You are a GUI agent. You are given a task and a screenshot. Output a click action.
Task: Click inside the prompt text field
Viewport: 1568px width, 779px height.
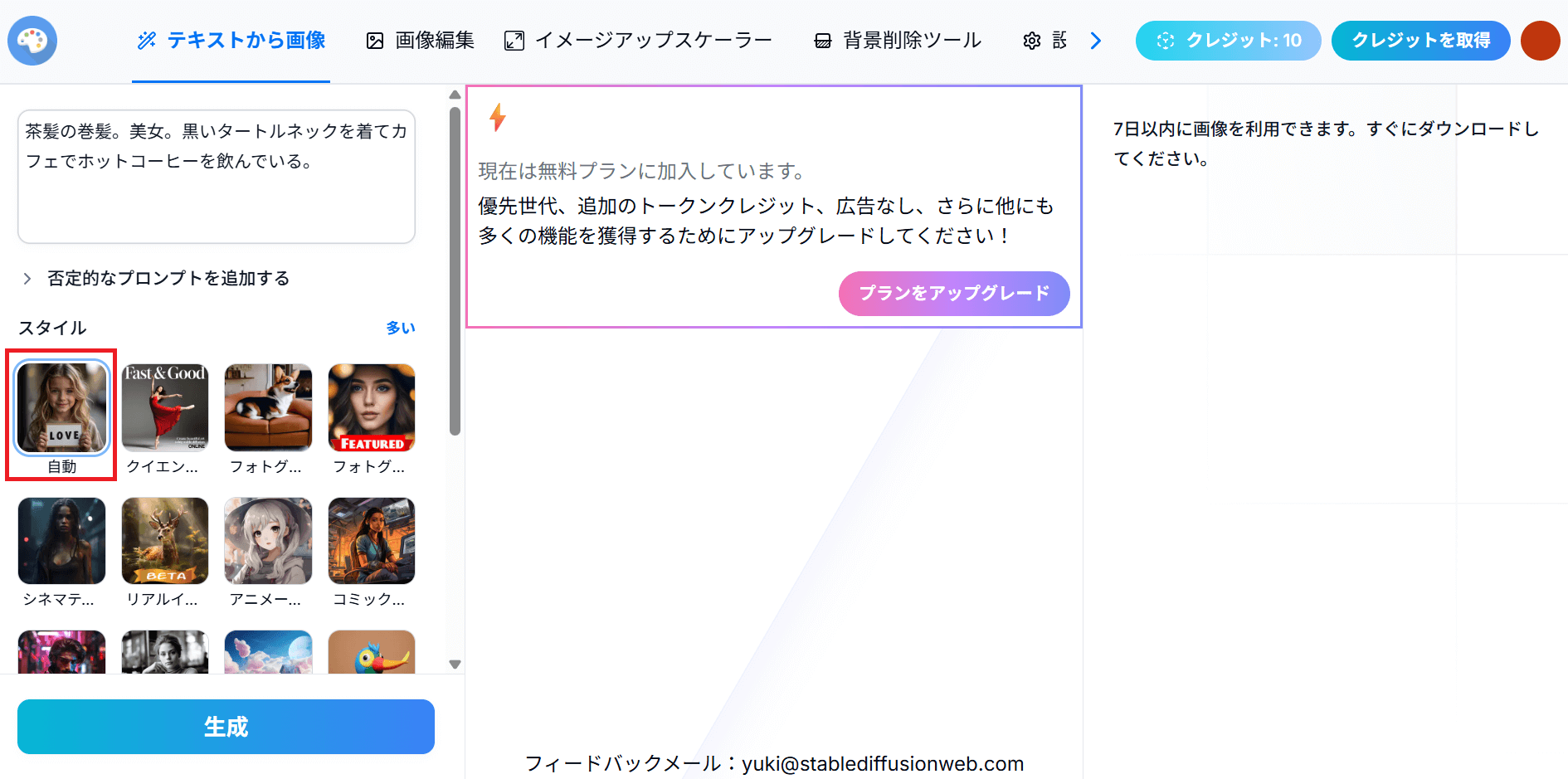click(x=216, y=176)
